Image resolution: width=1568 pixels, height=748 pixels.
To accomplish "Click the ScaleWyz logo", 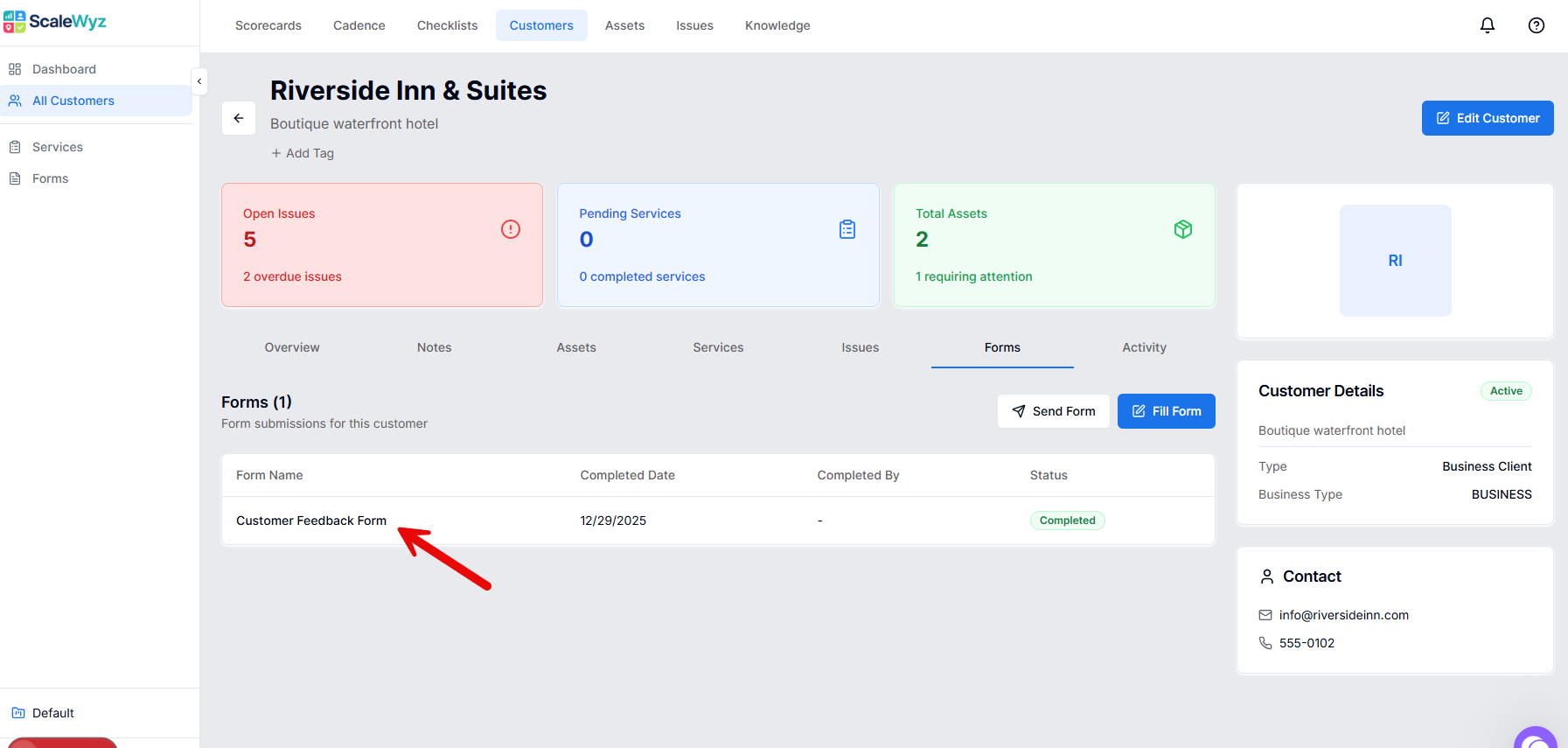I will coord(55,22).
